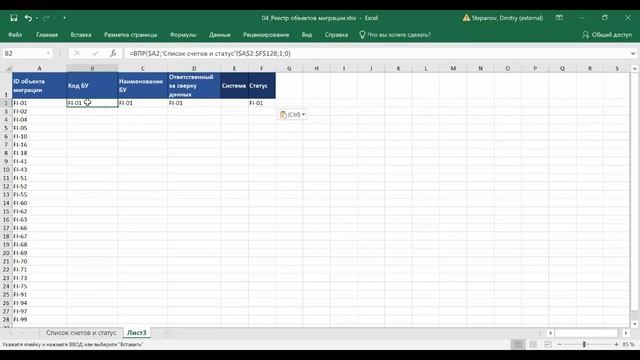
Task: Select cell C2 containing FI-01
Action: [x=142, y=103]
